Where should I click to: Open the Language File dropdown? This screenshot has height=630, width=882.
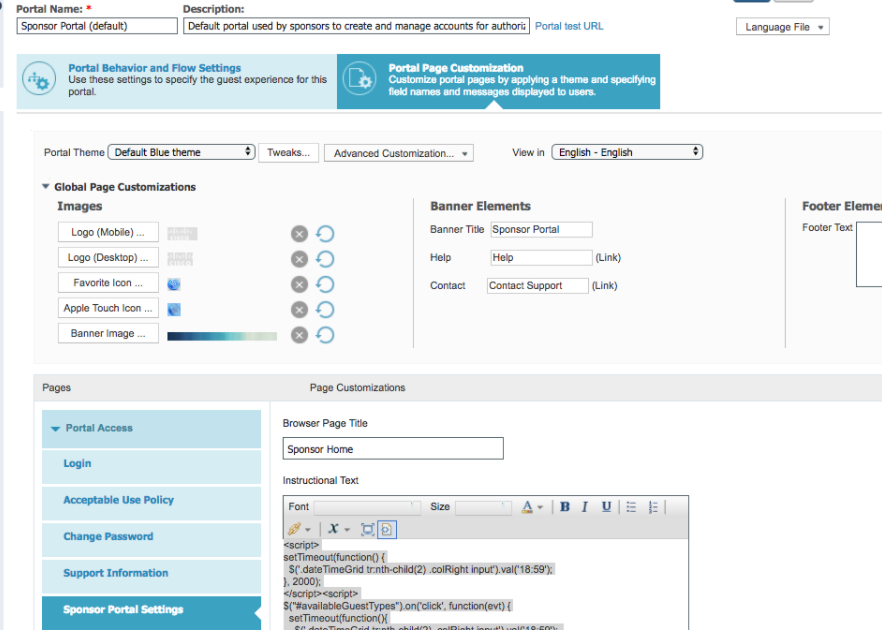782,27
